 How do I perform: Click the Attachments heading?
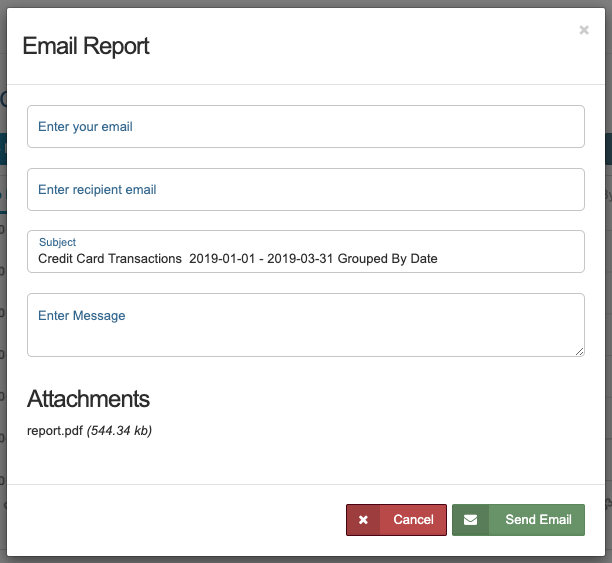tap(88, 399)
